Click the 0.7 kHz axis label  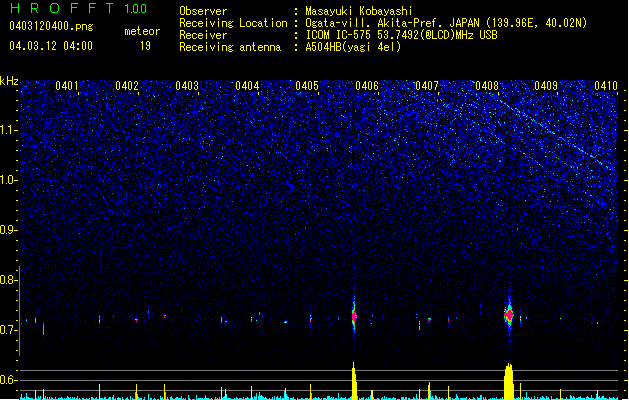9,330
